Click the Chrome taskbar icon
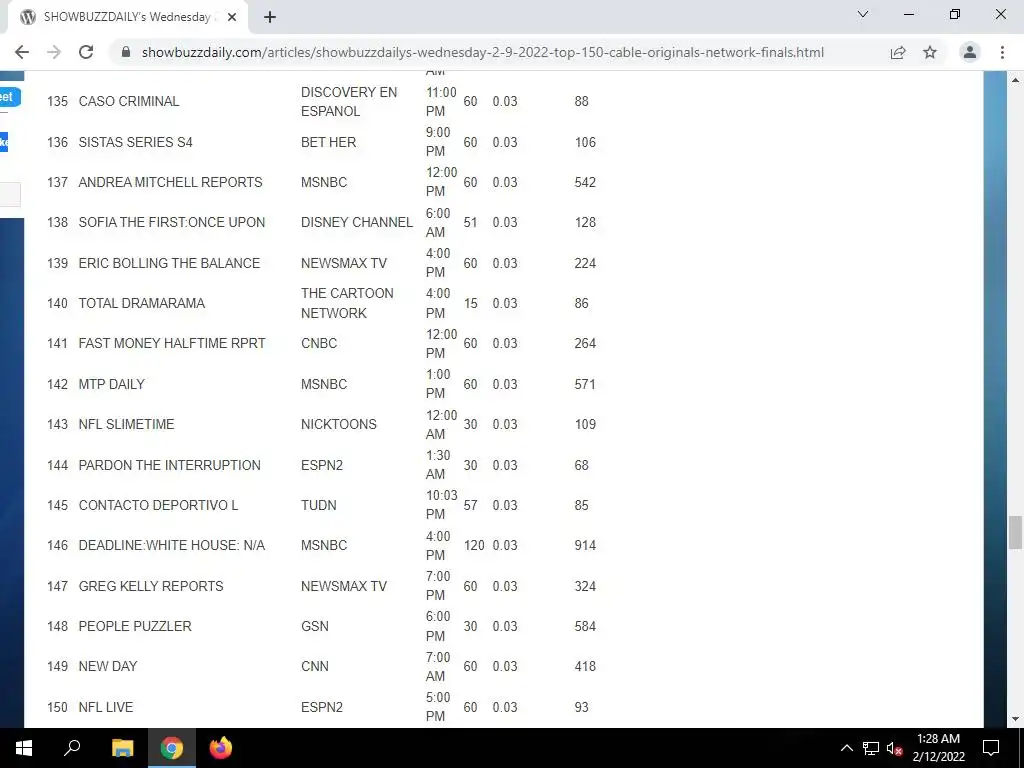The image size is (1024, 768). coord(171,748)
